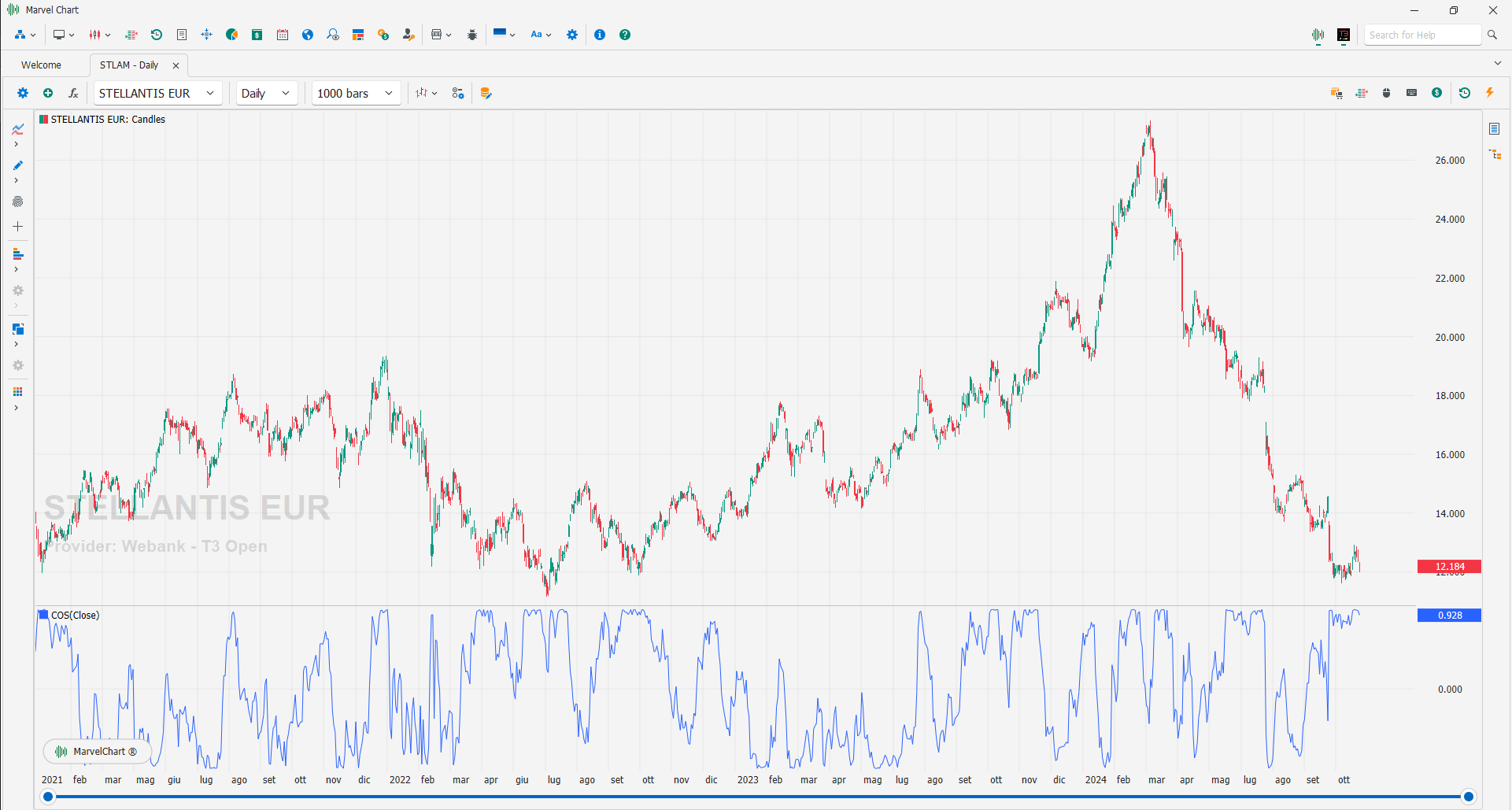Toggle the order book icon in chart toolbar

pyautogui.click(x=1362, y=93)
